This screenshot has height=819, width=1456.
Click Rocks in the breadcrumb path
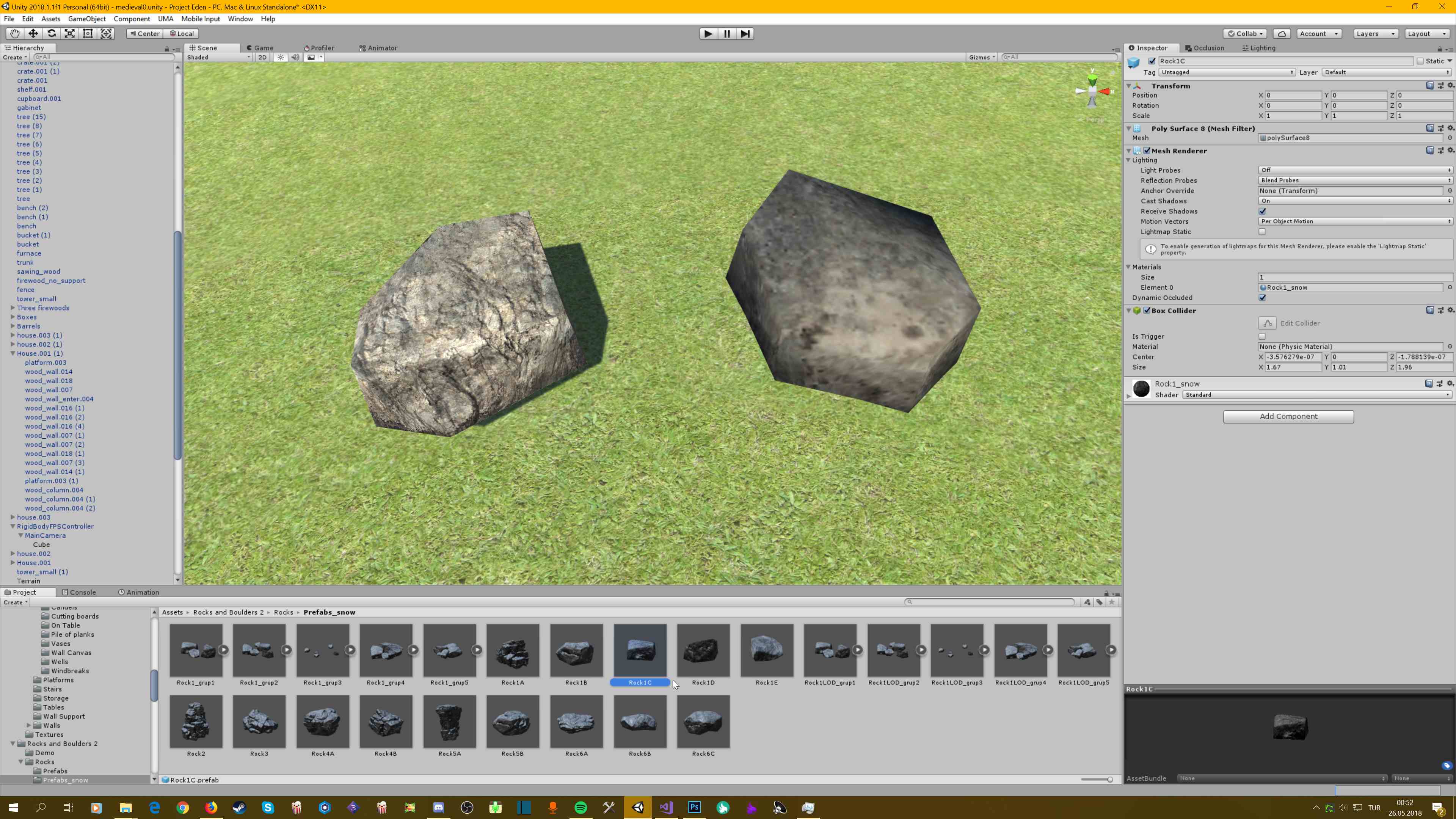click(x=283, y=612)
